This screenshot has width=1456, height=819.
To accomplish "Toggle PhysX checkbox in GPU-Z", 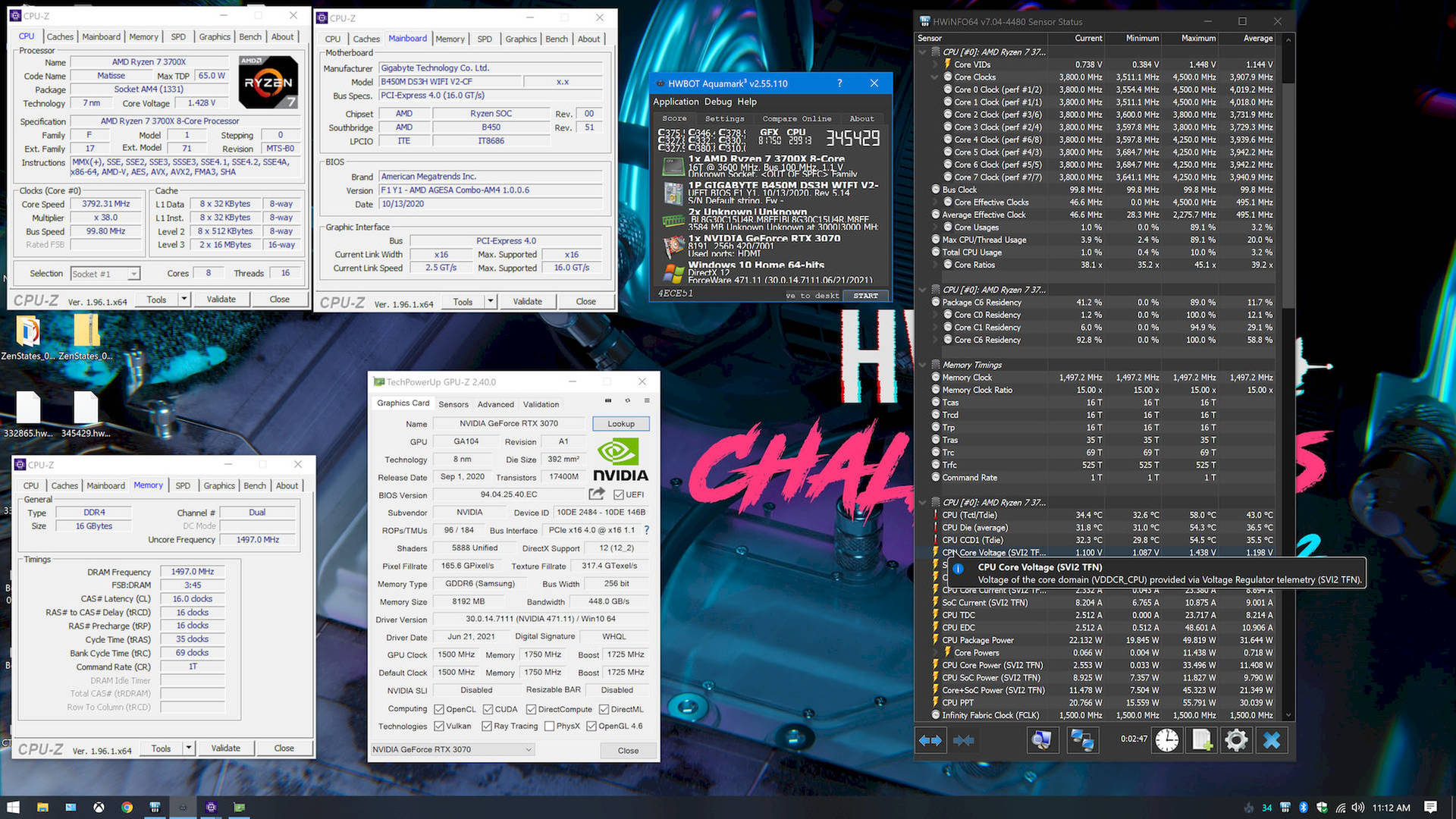I will (549, 726).
